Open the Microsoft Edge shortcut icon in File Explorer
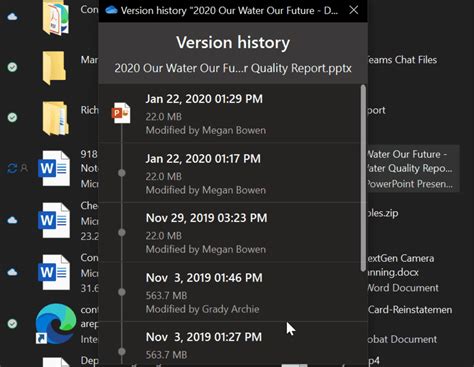Image resolution: width=474 pixels, height=367 pixels. [56, 323]
